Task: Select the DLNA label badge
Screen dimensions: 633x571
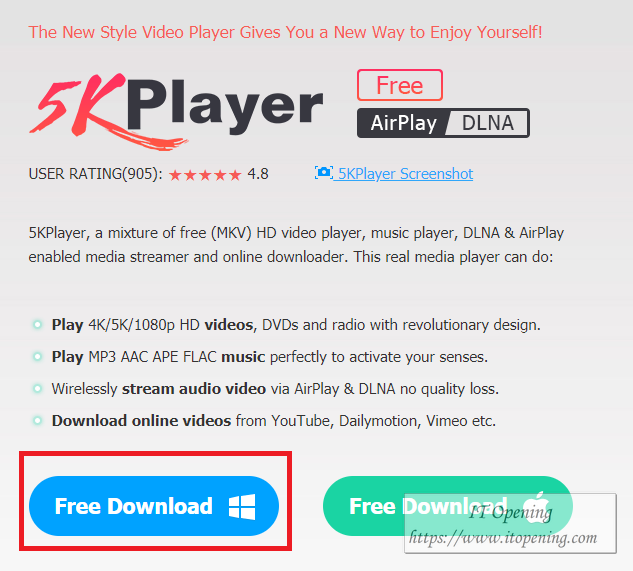Action: coord(488,123)
